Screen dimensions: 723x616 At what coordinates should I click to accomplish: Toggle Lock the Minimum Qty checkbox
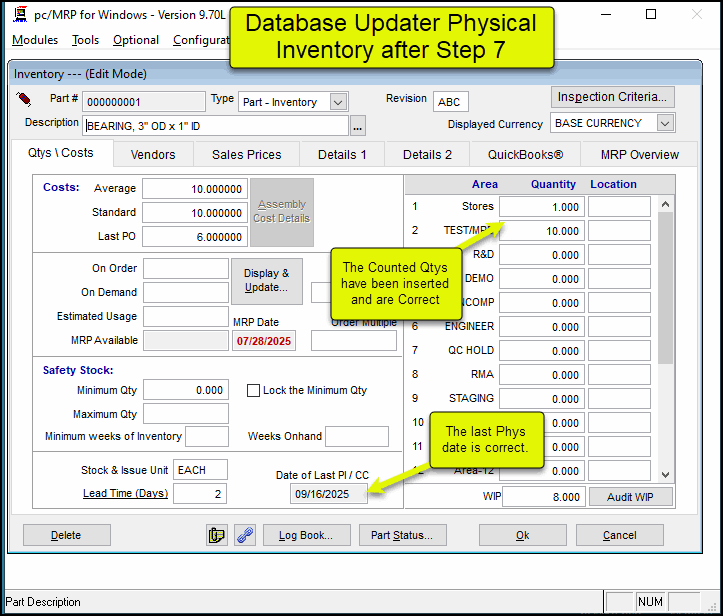(253, 391)
